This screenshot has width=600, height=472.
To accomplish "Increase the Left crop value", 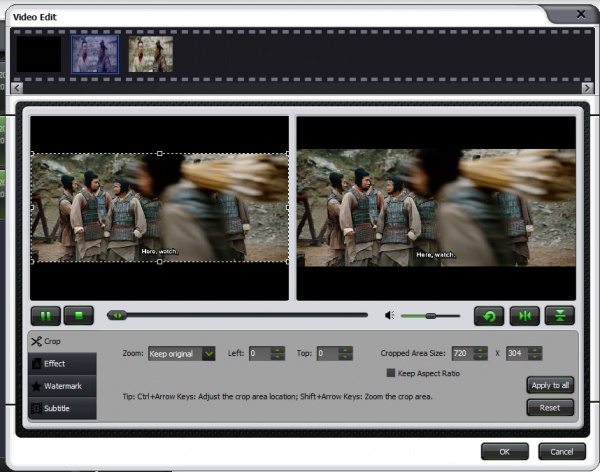I will 277,350.
